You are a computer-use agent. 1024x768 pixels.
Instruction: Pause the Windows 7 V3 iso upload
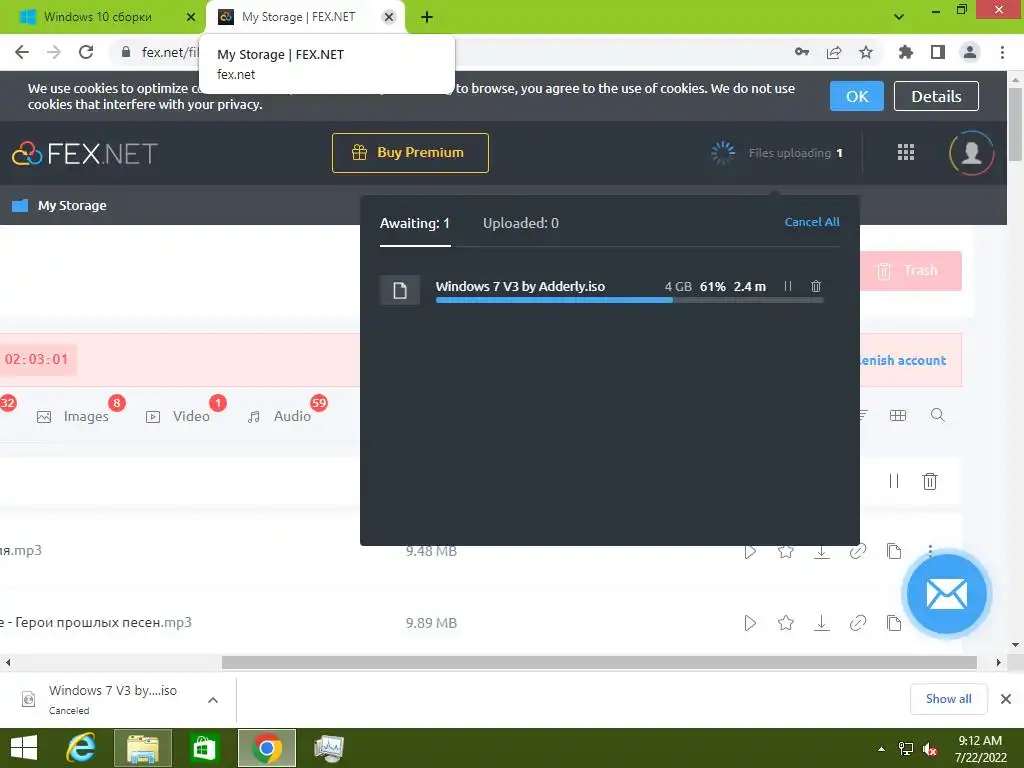coord(788,286)
